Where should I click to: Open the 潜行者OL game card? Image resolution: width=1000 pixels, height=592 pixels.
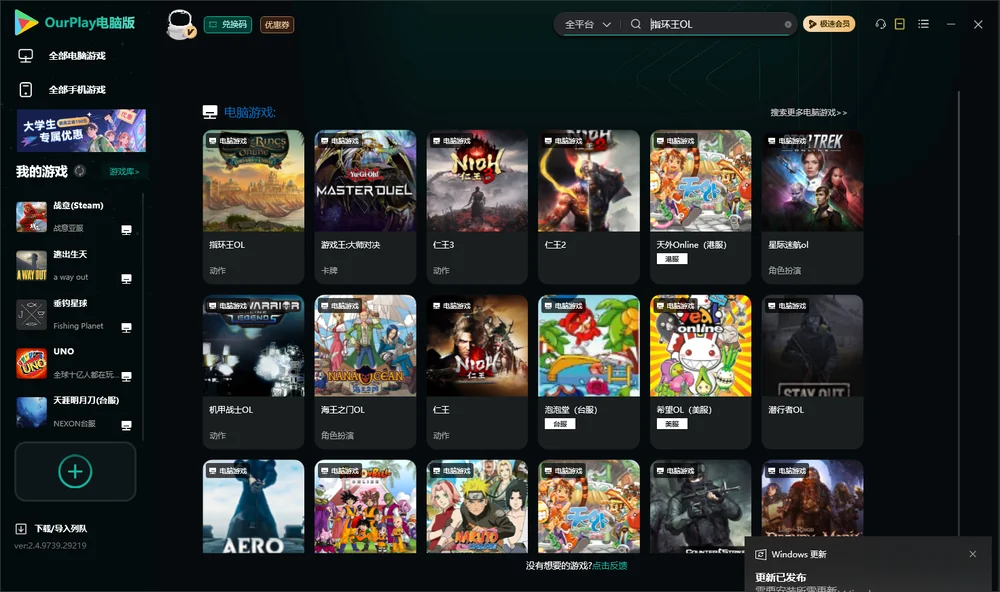812,372
